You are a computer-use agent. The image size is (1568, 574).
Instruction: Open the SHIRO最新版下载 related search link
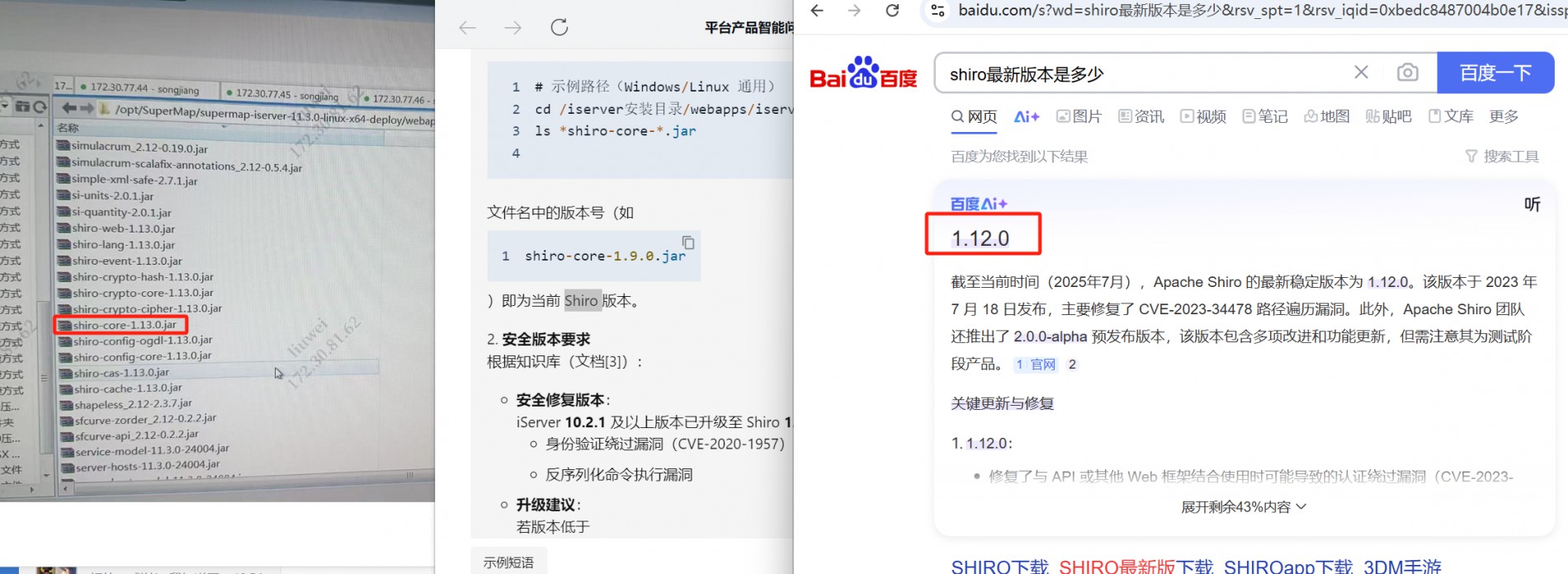1136,567
